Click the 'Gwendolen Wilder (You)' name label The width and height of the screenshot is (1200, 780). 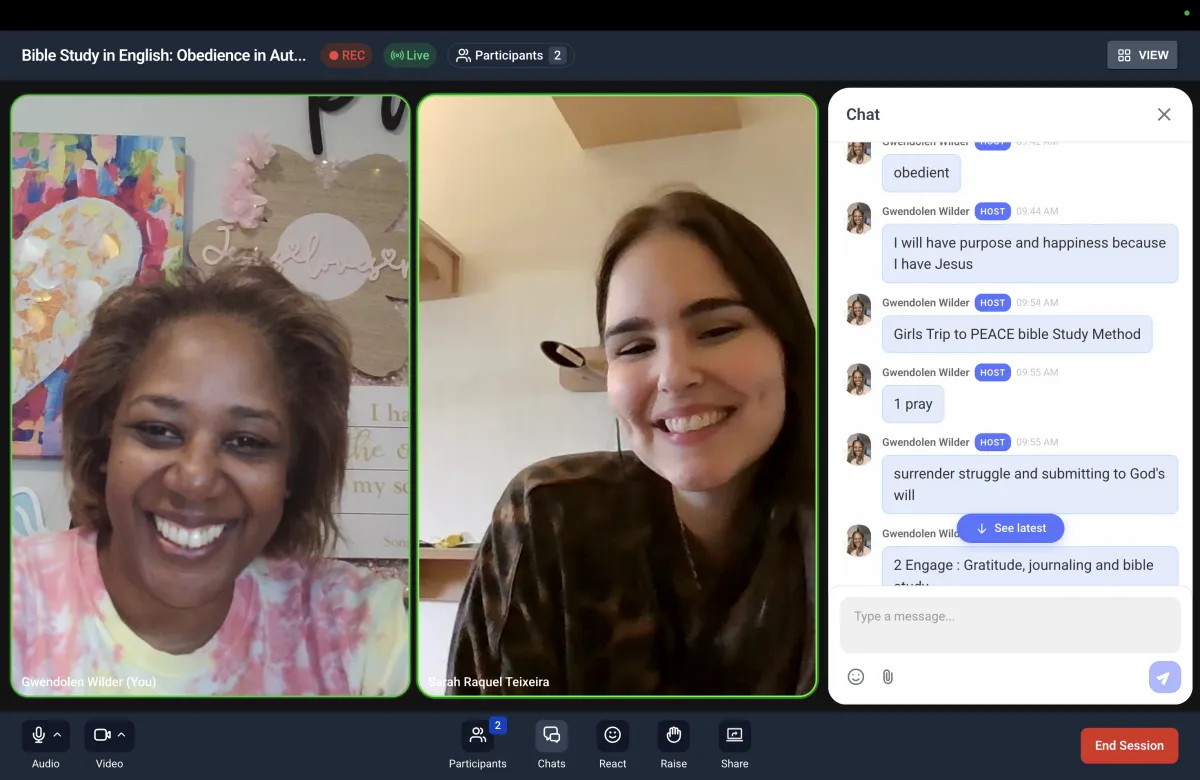[89, 682]
